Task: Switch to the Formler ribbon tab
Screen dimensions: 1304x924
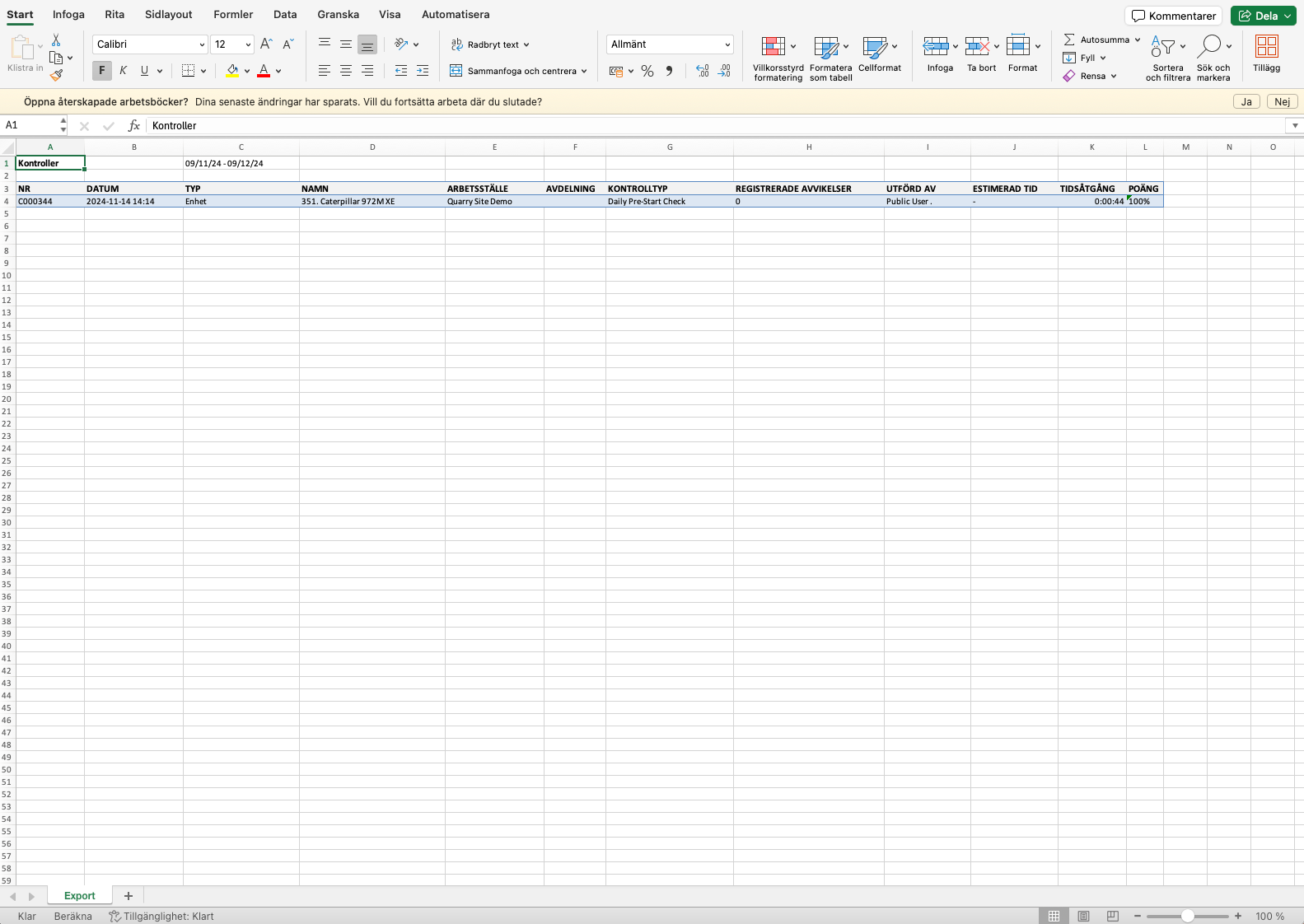Action: 233,15
